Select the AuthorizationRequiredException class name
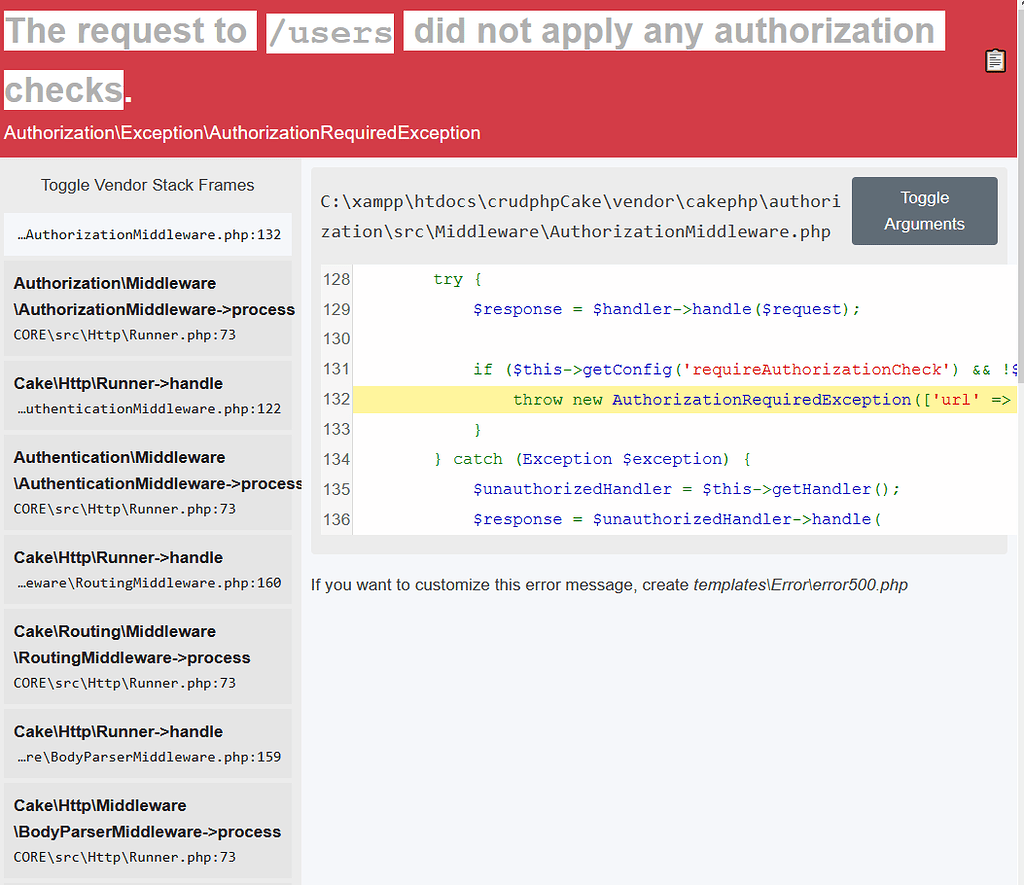 click(x=240, y=132)
